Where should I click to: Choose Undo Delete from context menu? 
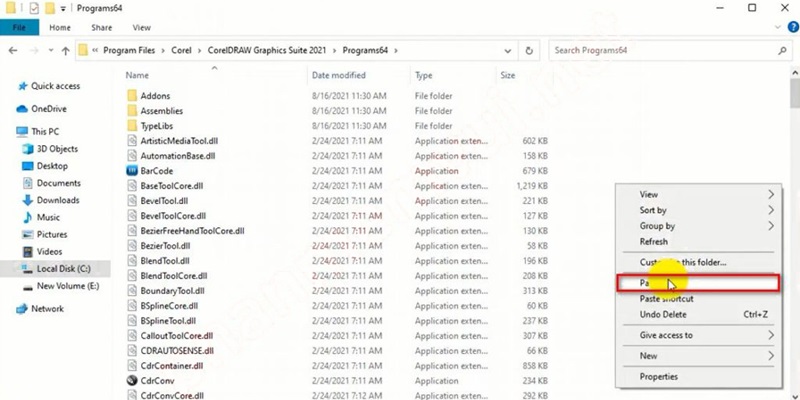(x=699, y=315)
